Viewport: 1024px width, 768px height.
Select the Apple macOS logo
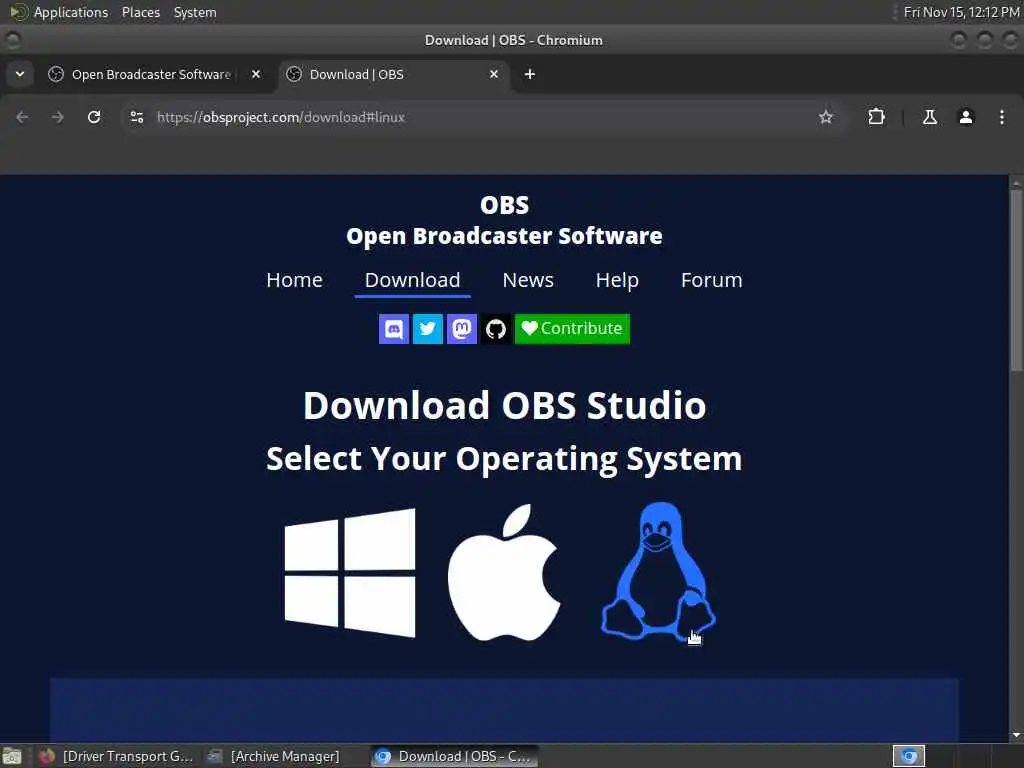click(504, 572)
